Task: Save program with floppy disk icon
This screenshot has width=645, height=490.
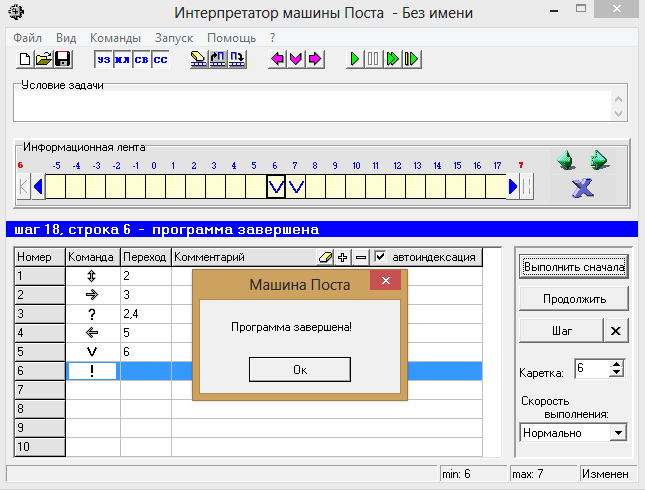Action: [x=63, y=59]
